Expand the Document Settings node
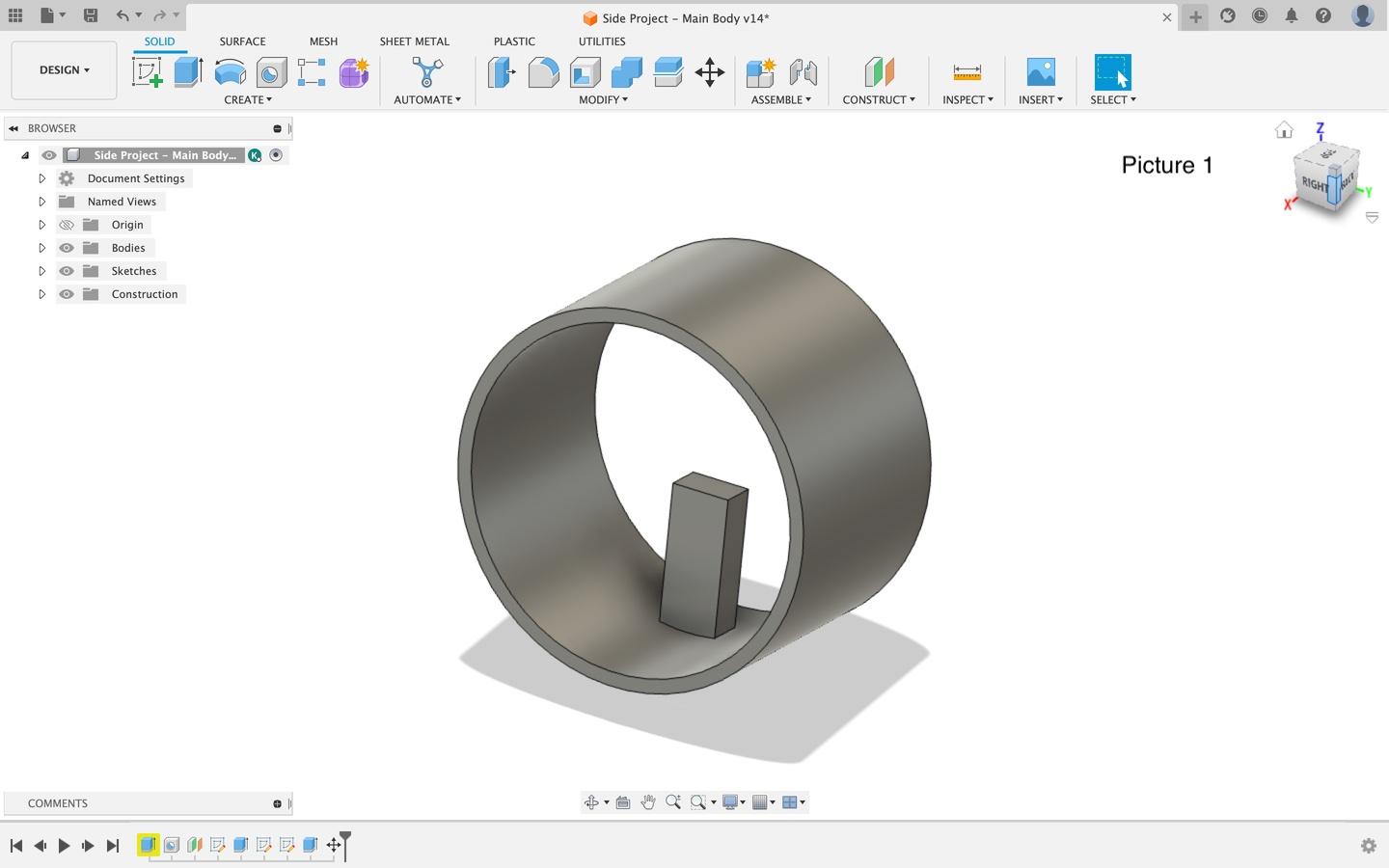Image resolution: width=1389 pixels, height=868 pixels. (x=41, y=178)
